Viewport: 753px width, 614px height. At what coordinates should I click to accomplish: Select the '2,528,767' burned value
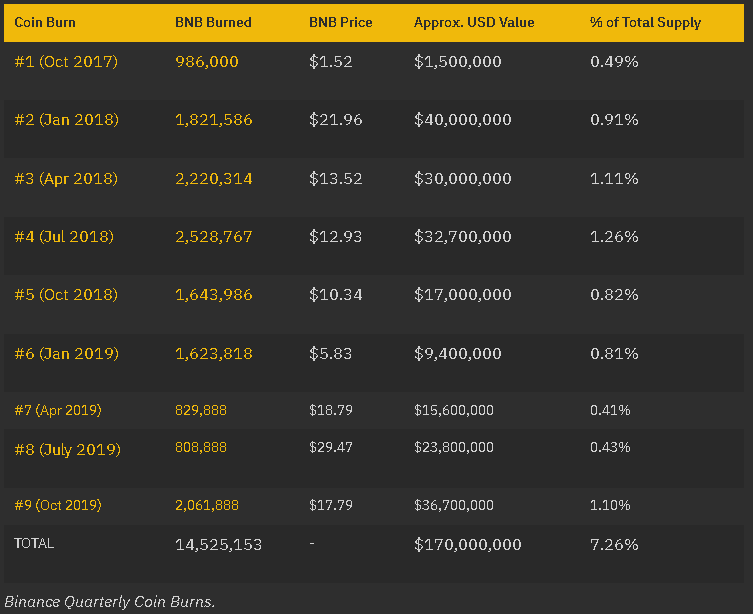tap(214, 237)
